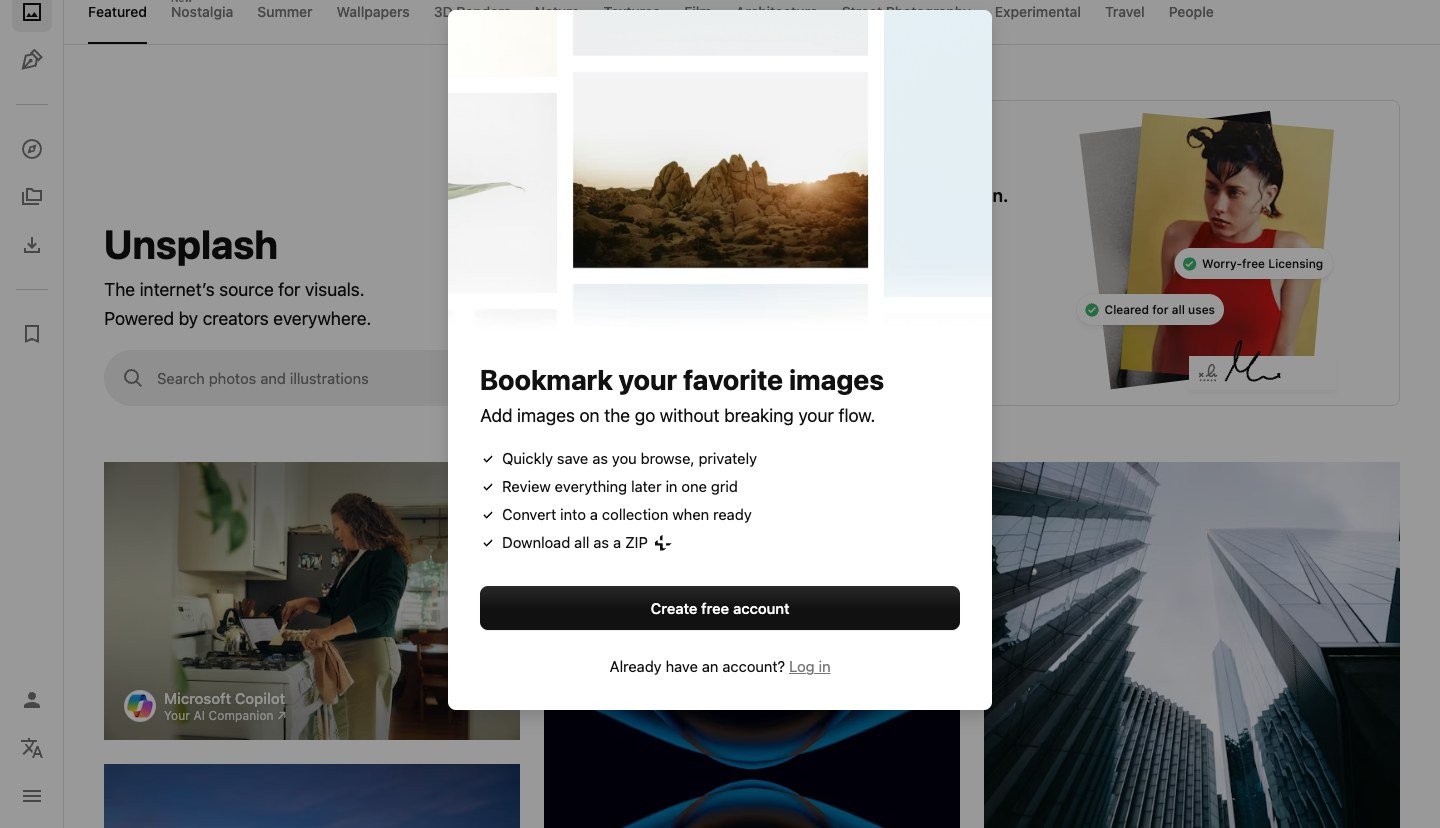This screenshot has width=1440, height=828.
Task: Open the kitchen woman photo thumbnail
Action: tap(312, 601)
